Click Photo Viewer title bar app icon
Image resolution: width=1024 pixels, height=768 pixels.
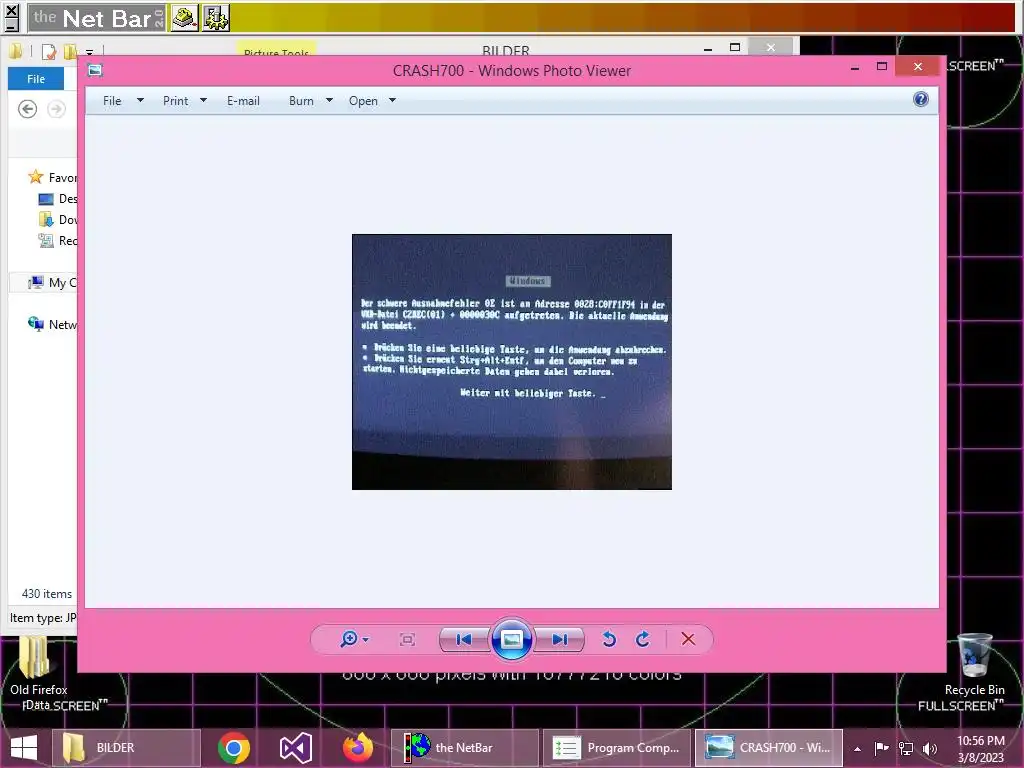click(95, 70)
